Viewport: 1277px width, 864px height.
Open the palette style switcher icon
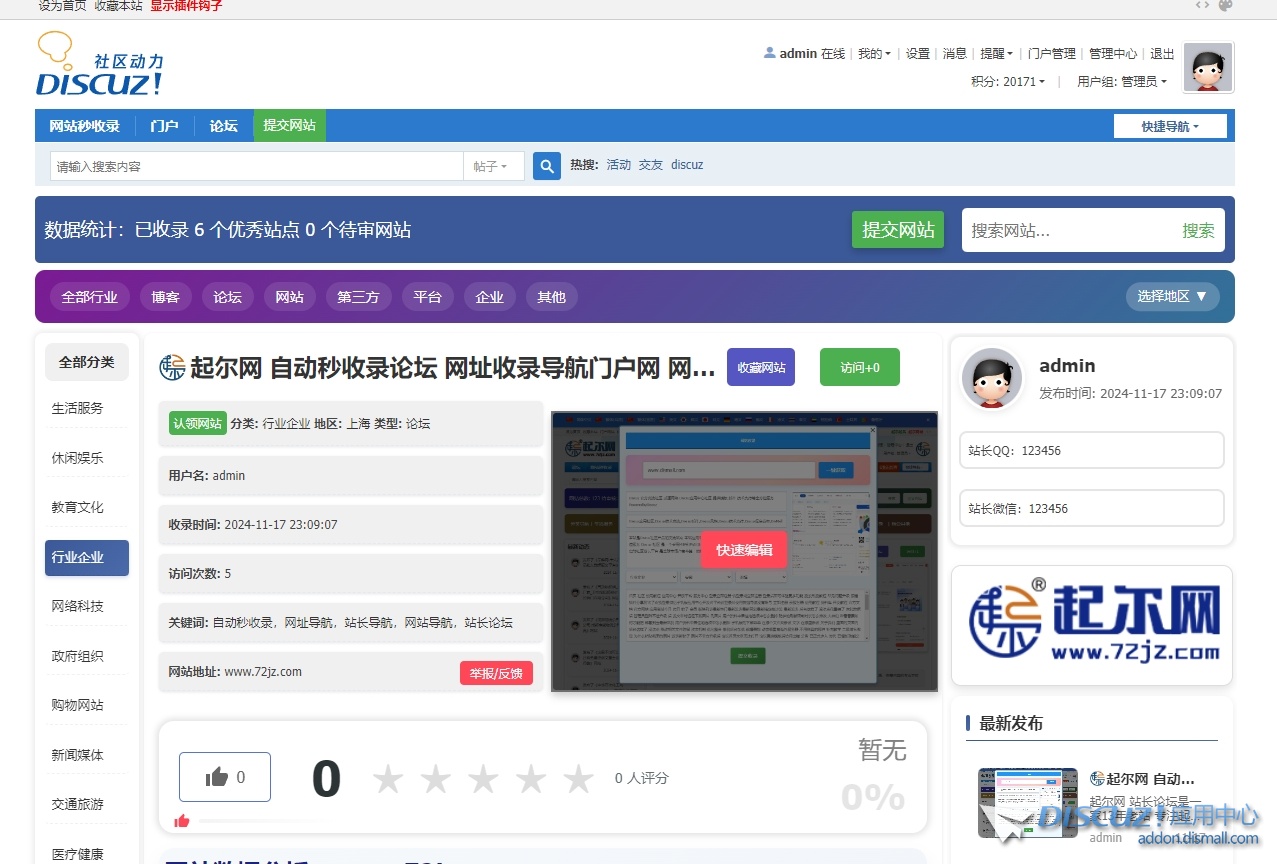point(1225,6)
